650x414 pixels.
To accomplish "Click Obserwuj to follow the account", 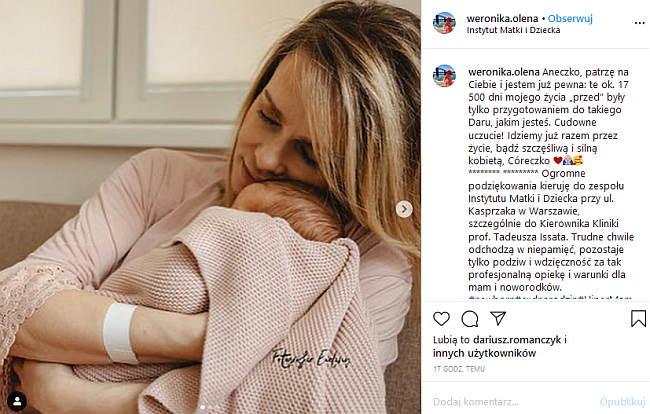I will pyautogui.click(x=570, y=19).
